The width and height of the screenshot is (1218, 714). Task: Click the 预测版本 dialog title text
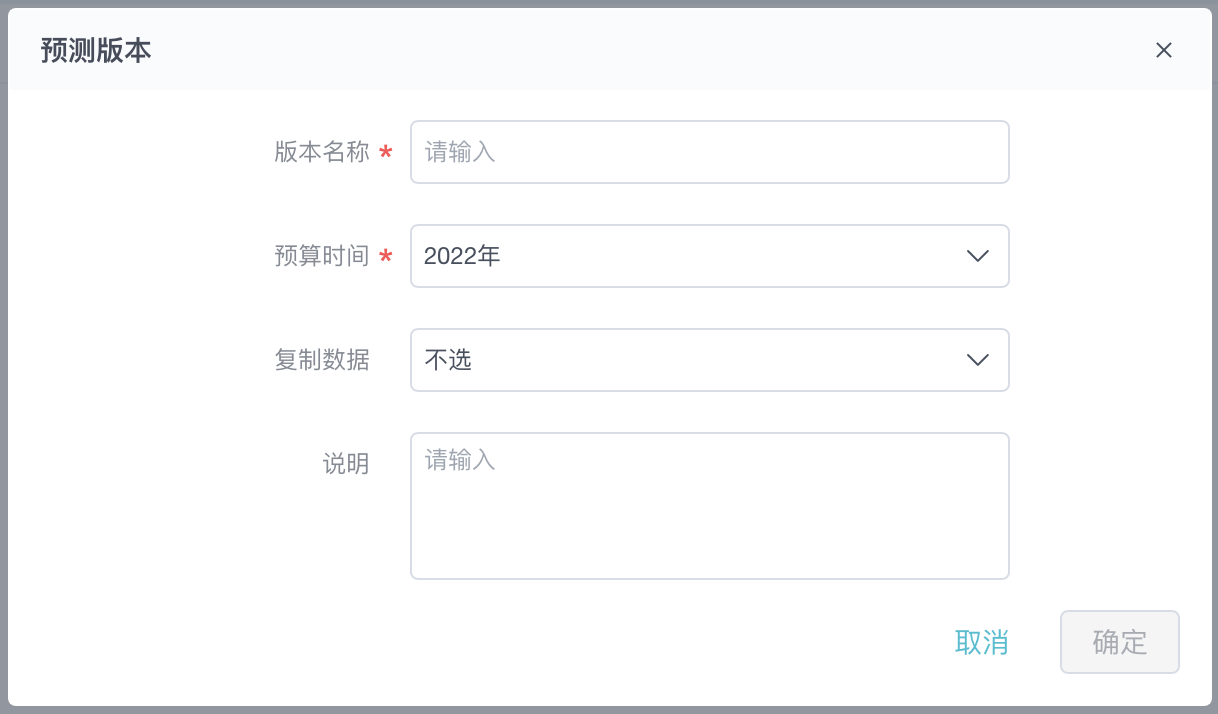pyautogui.click(x=96, y=51)
